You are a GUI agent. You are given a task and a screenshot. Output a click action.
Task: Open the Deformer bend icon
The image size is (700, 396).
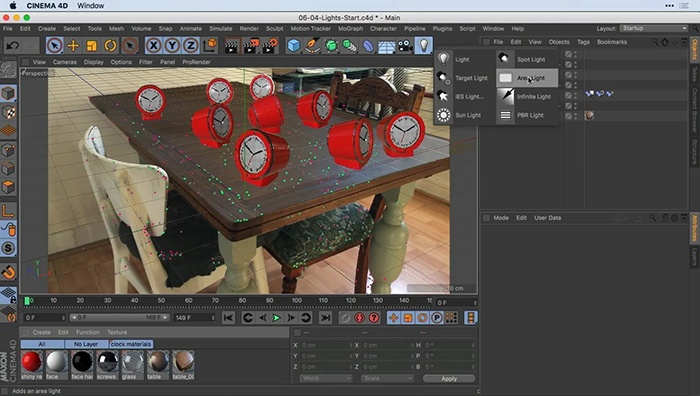pos(368,46)
